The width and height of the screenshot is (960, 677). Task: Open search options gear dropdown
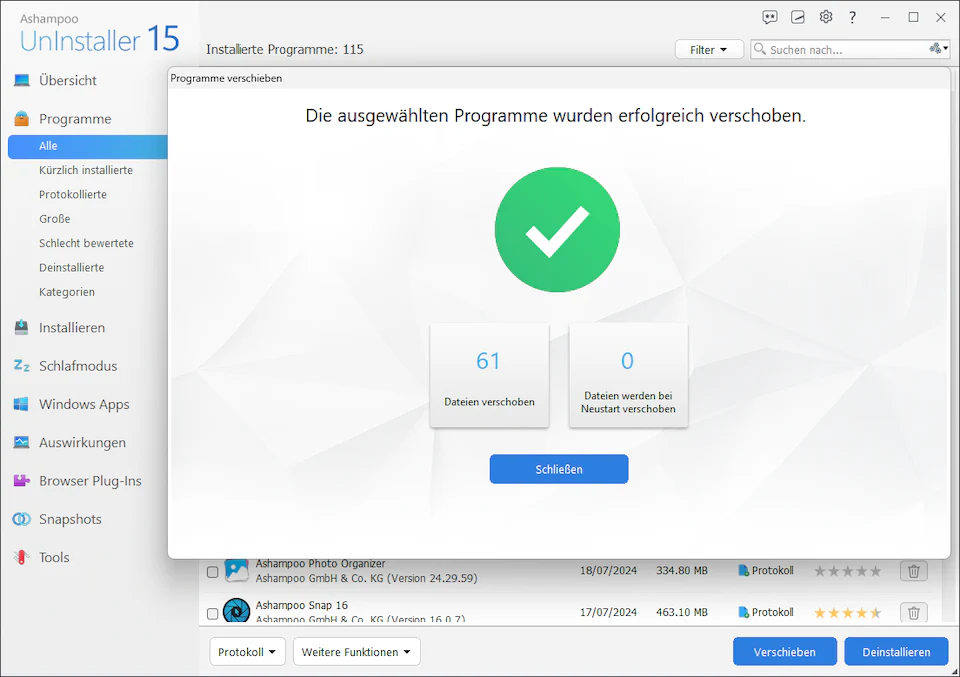click(938, 48)
